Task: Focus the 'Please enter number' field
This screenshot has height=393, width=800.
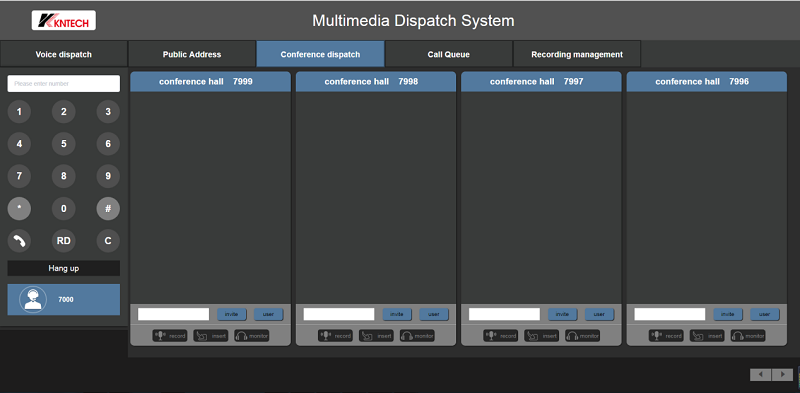Action: point(64,84)
